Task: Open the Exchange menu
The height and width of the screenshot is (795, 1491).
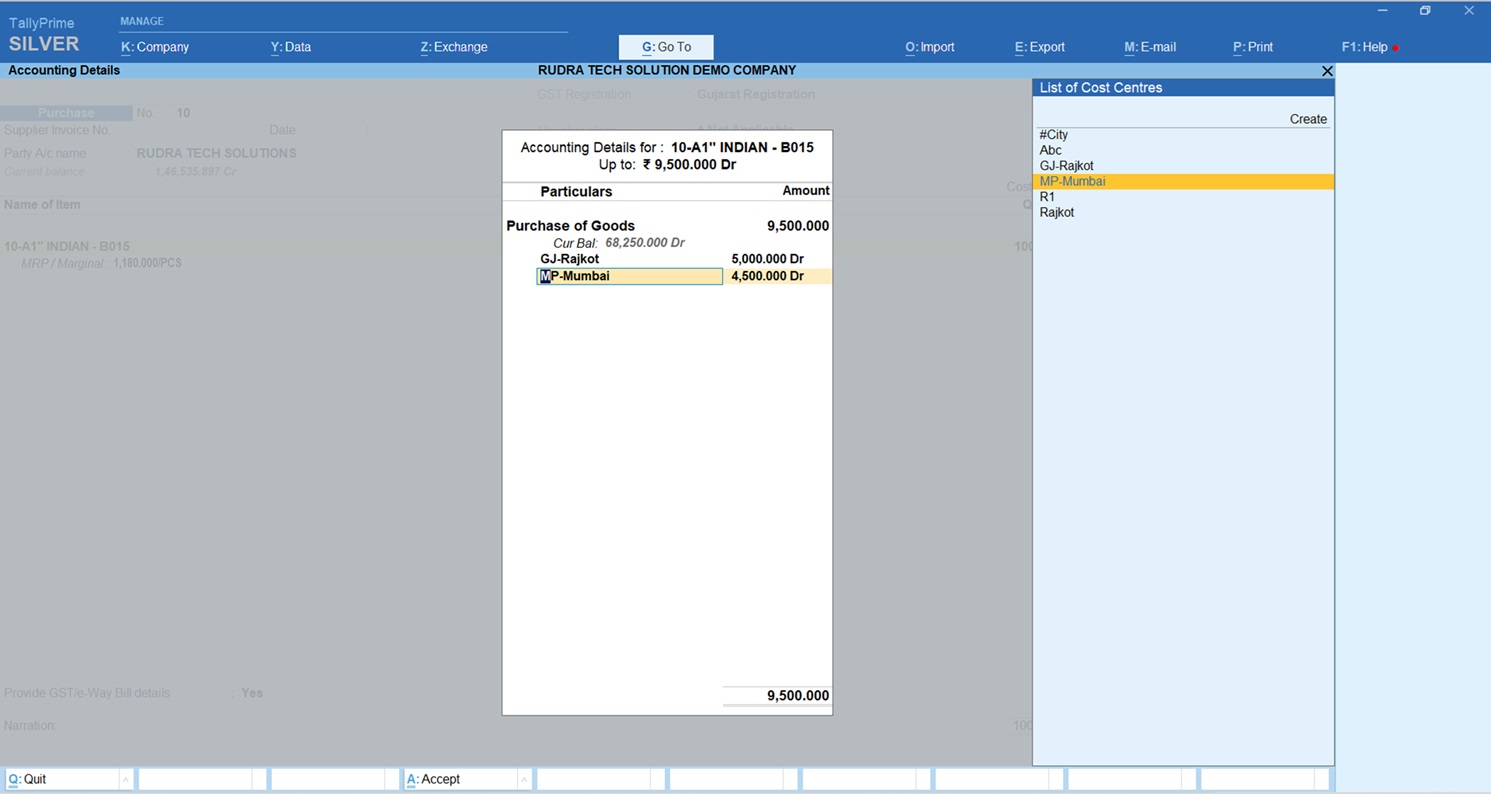Action: (454, 47)
